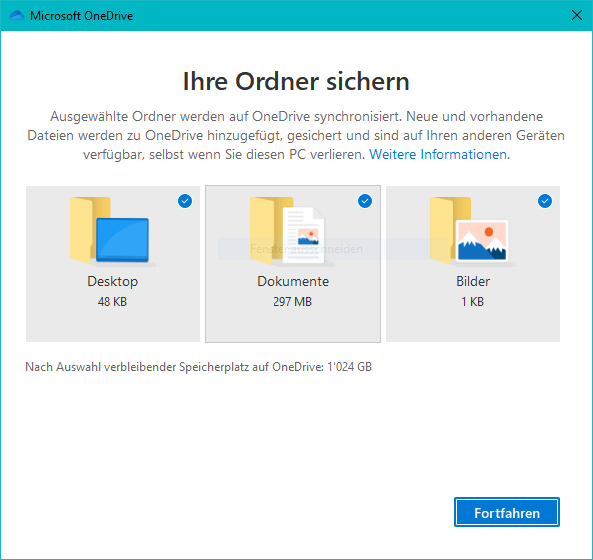593x560 pixels.
Task: Close the Microsoft OneDrive dialog
Action: pyautogui.click(x=577, y=16)
